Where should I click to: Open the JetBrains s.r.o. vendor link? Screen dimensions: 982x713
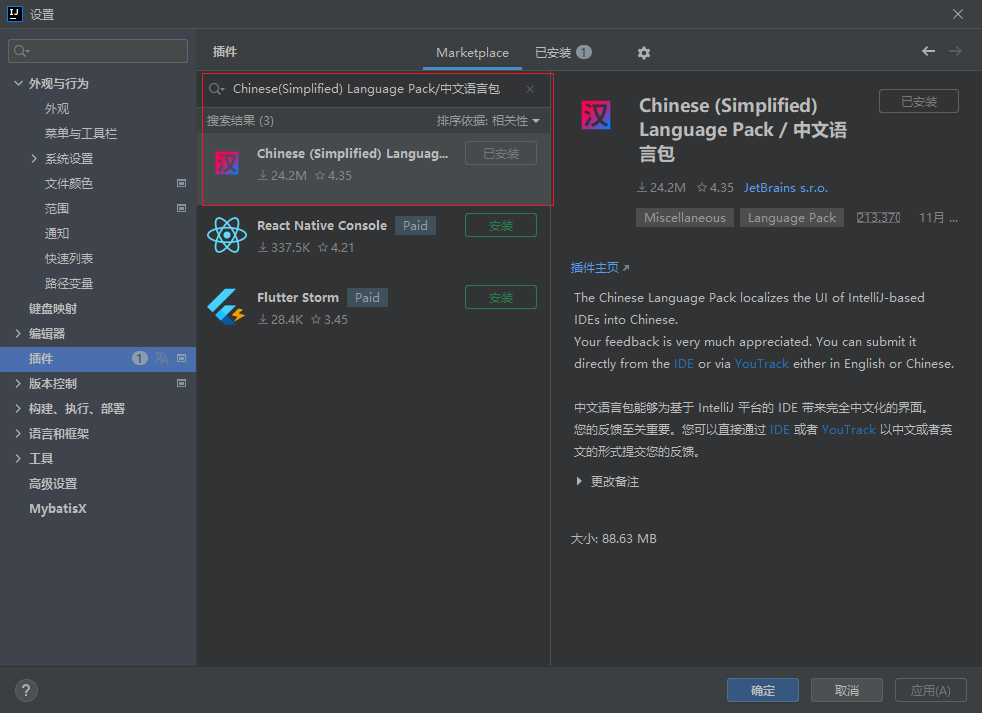pyautogui.click(x=785, y=187)
